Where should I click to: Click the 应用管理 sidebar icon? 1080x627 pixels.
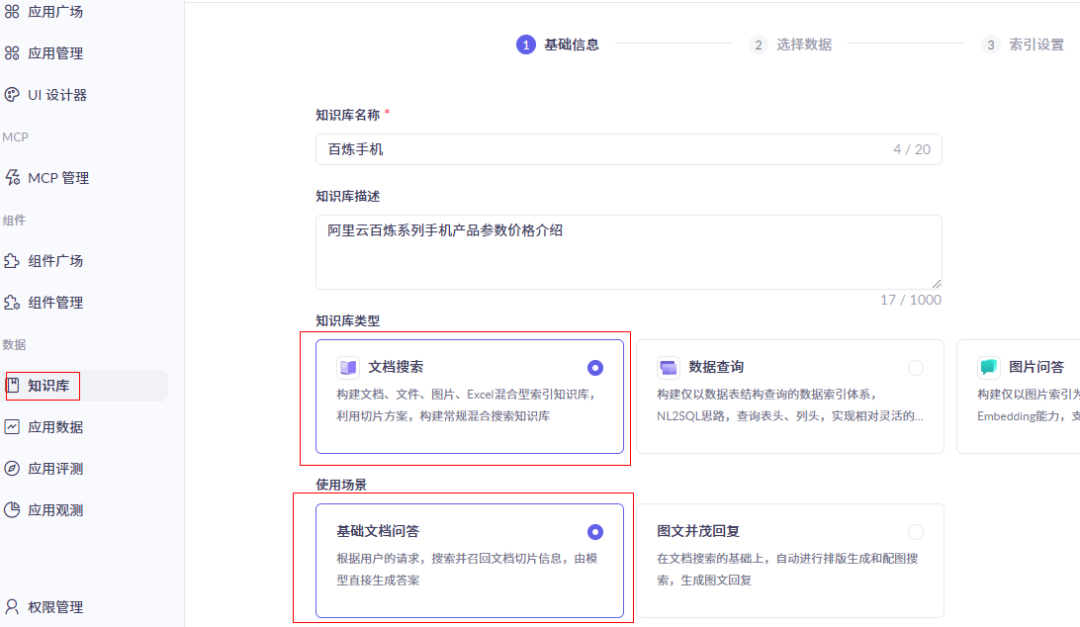point(12,53)
